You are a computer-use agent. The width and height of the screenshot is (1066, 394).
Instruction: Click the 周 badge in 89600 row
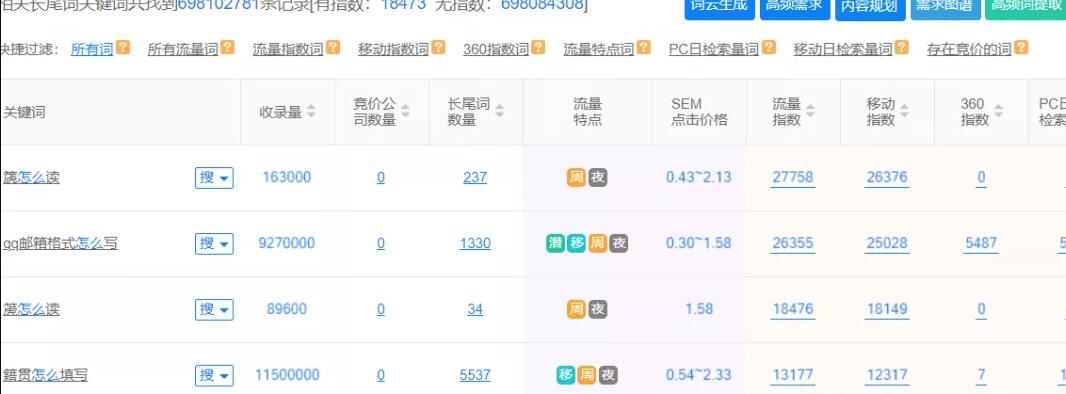[x=577, y=309]
